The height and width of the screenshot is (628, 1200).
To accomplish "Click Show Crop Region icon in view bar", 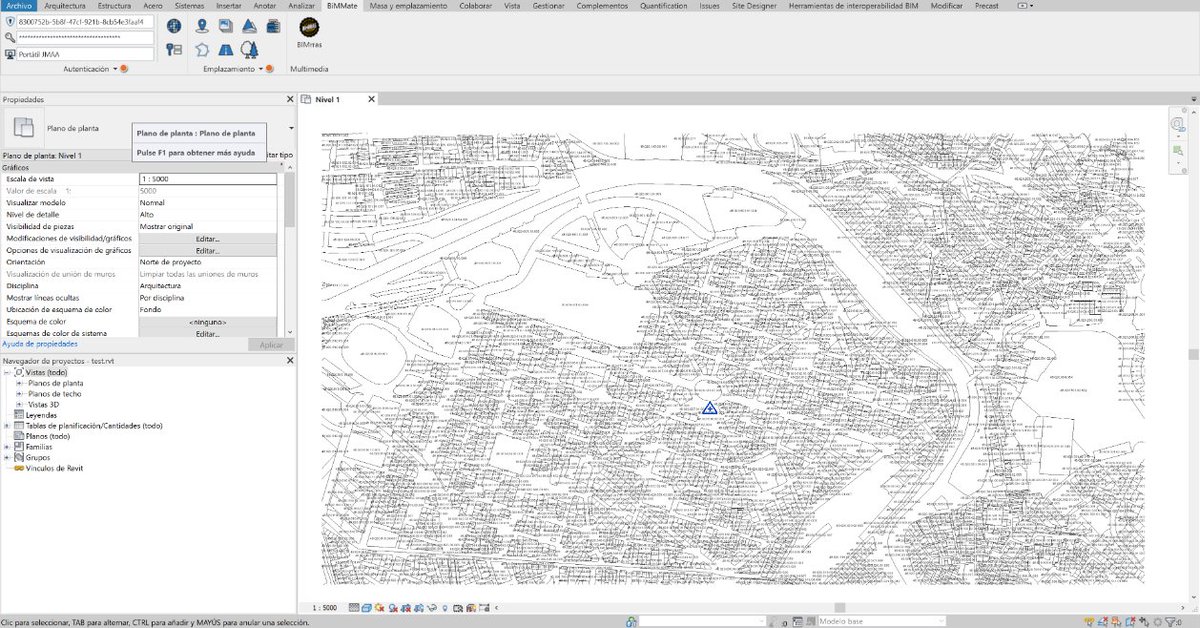I will [x=419, y=607].
